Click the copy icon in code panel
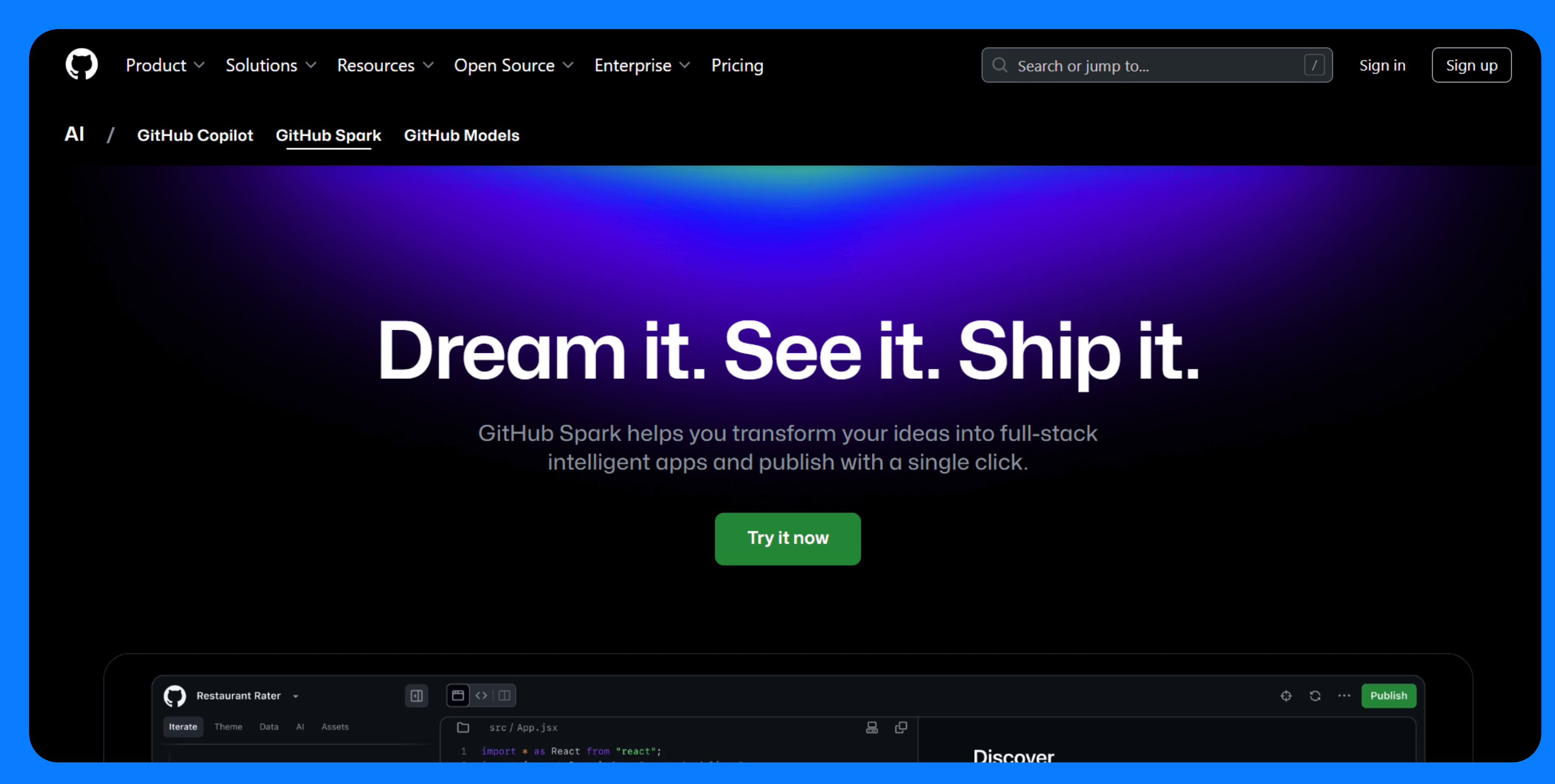 [x=901, y=727]
